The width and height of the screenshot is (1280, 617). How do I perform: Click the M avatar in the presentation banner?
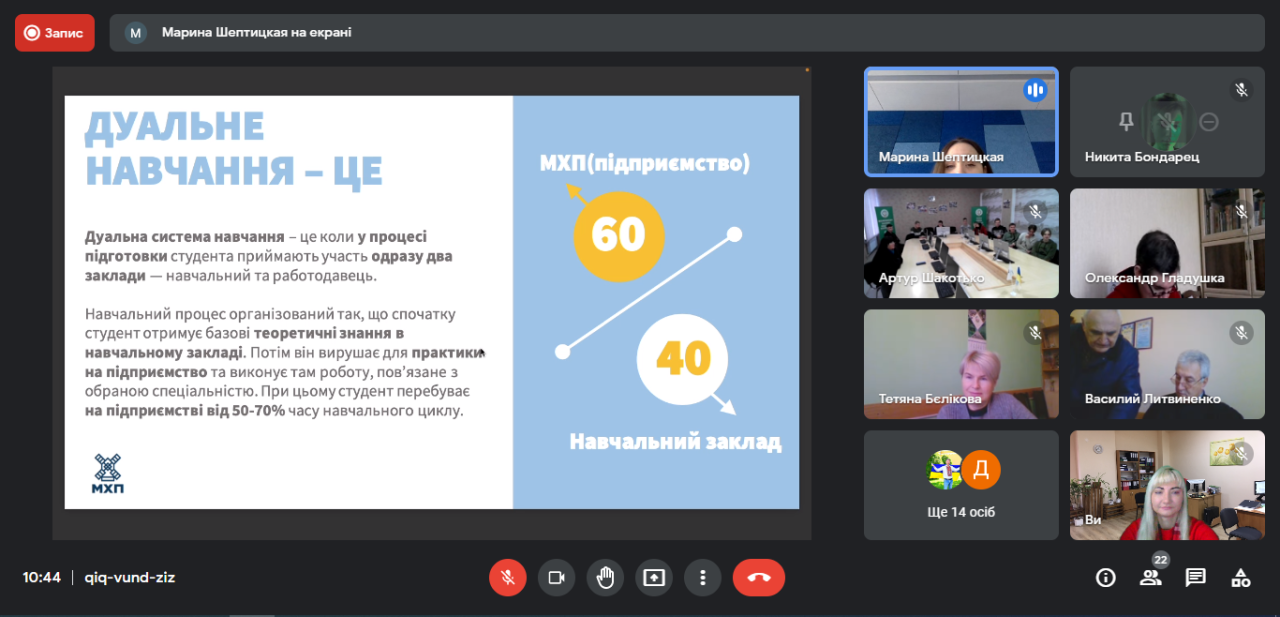pyautogui.click(x=135, y=32)
